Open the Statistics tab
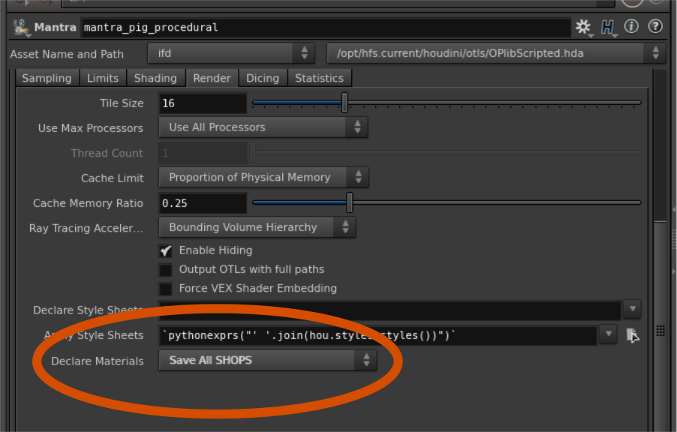677x432 pixels. pos(319,78)
